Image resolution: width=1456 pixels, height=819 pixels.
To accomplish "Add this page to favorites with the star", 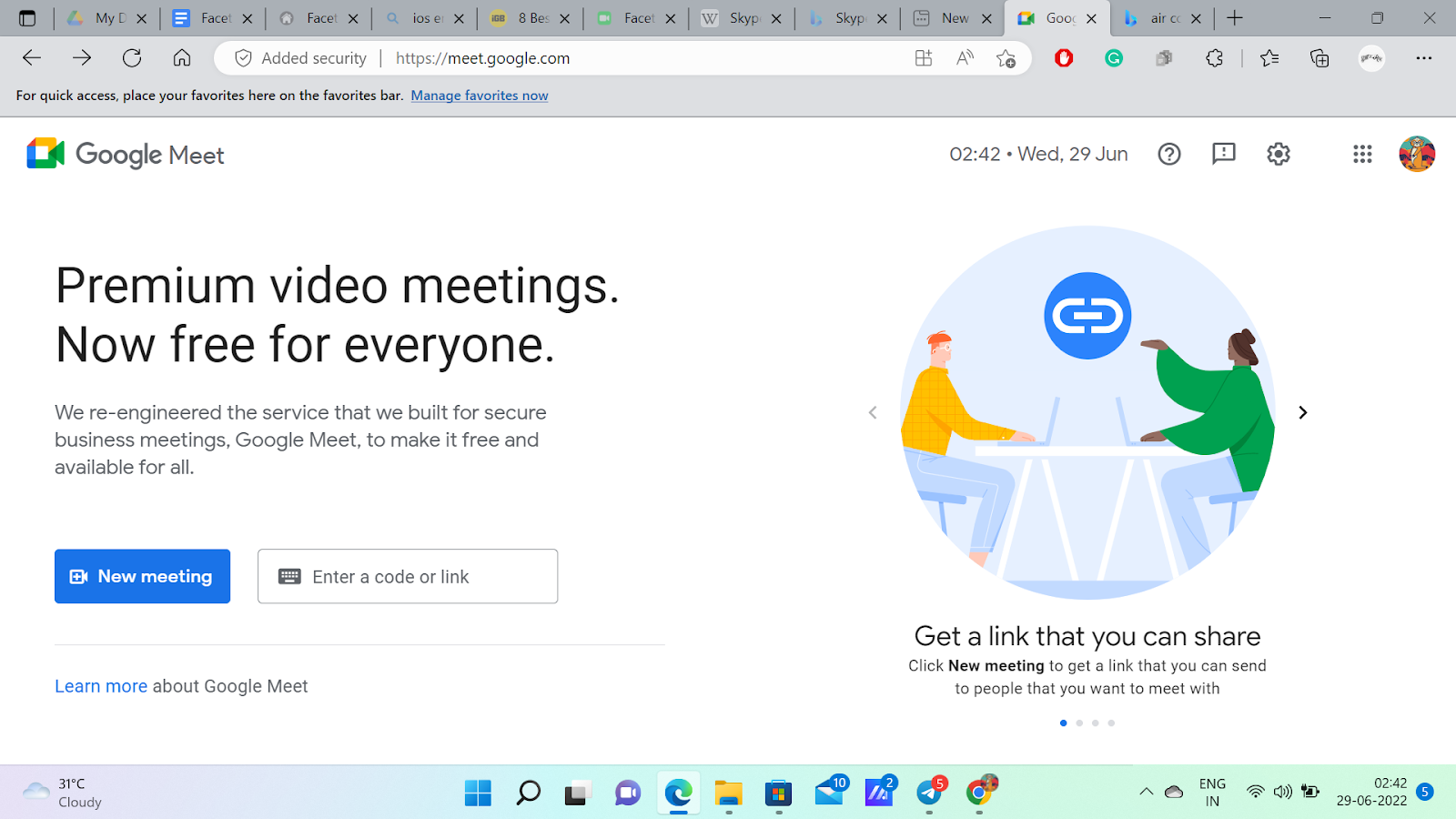I will tap(1006, 58).
